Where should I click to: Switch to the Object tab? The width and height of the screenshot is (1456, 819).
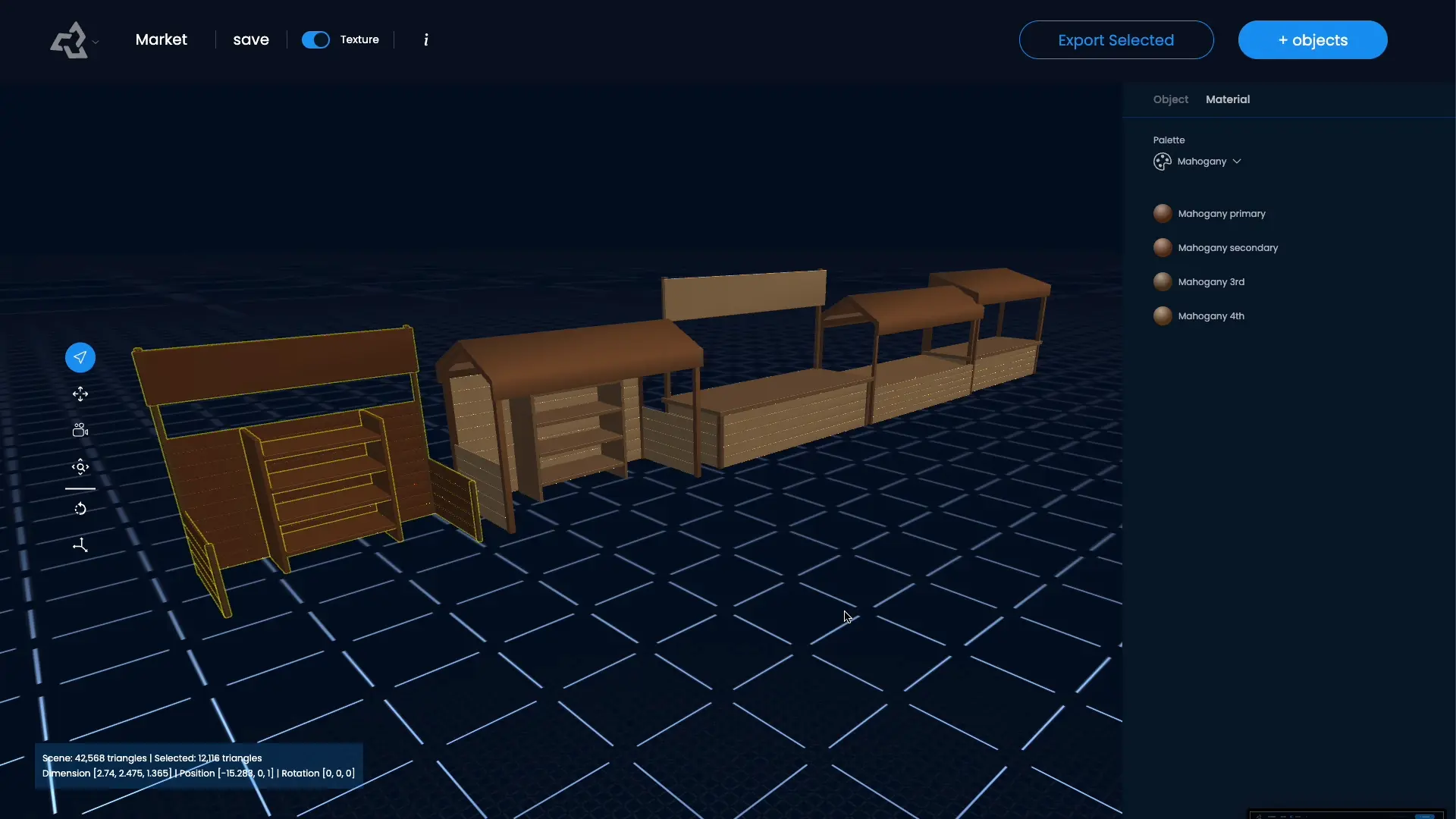[1170, 99]
